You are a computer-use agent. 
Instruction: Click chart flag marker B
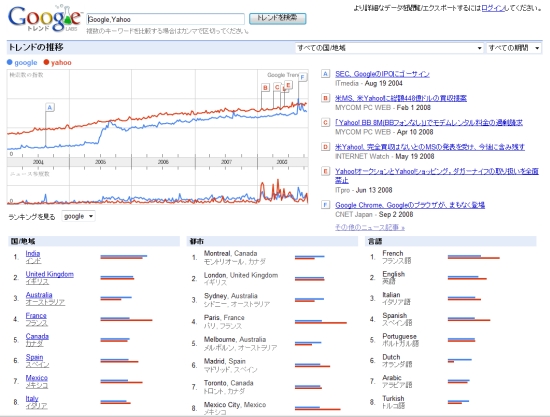[x=266, y=88]
